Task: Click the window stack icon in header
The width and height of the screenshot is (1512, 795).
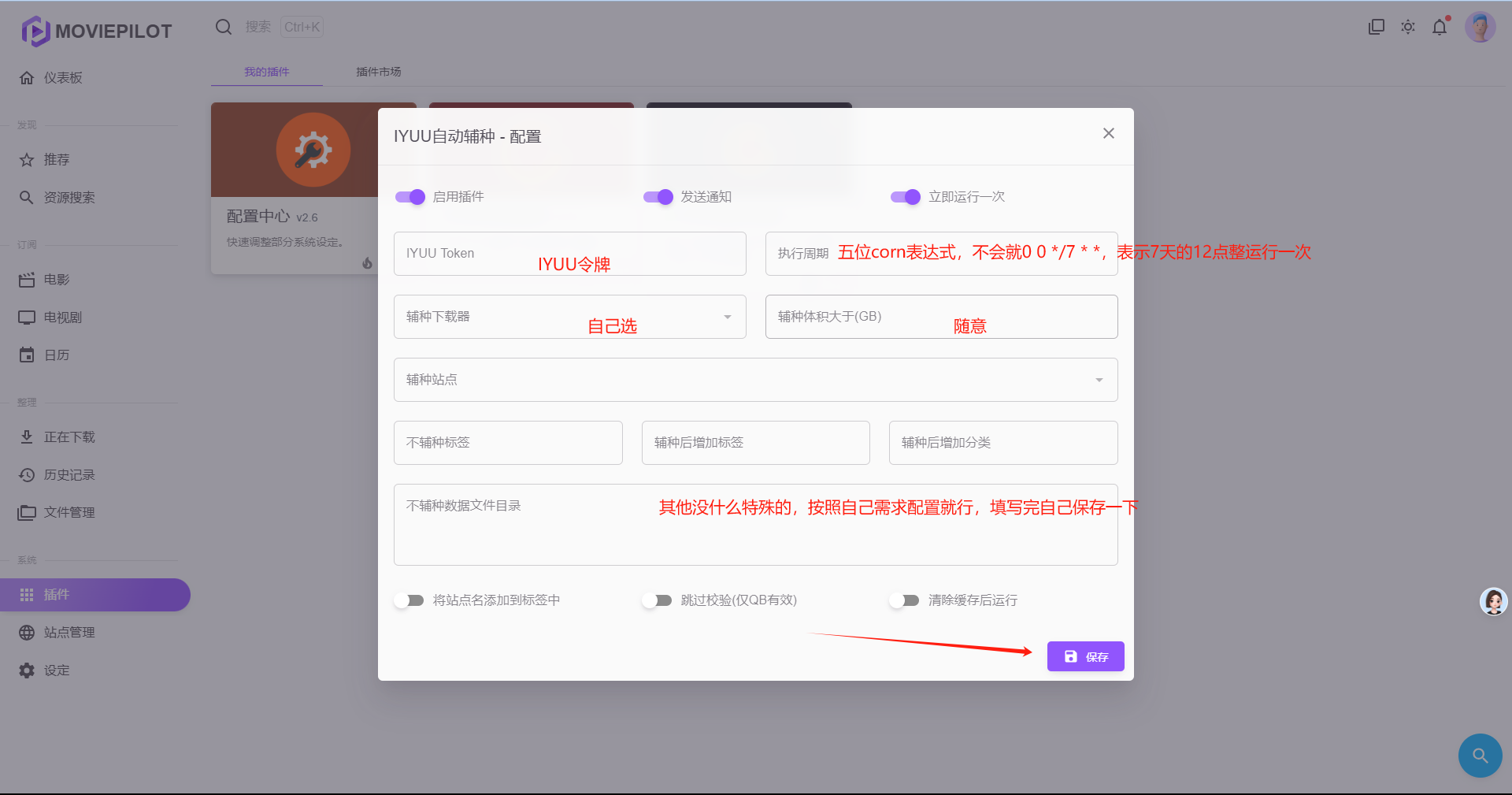Action: [x=1377, y=28]
